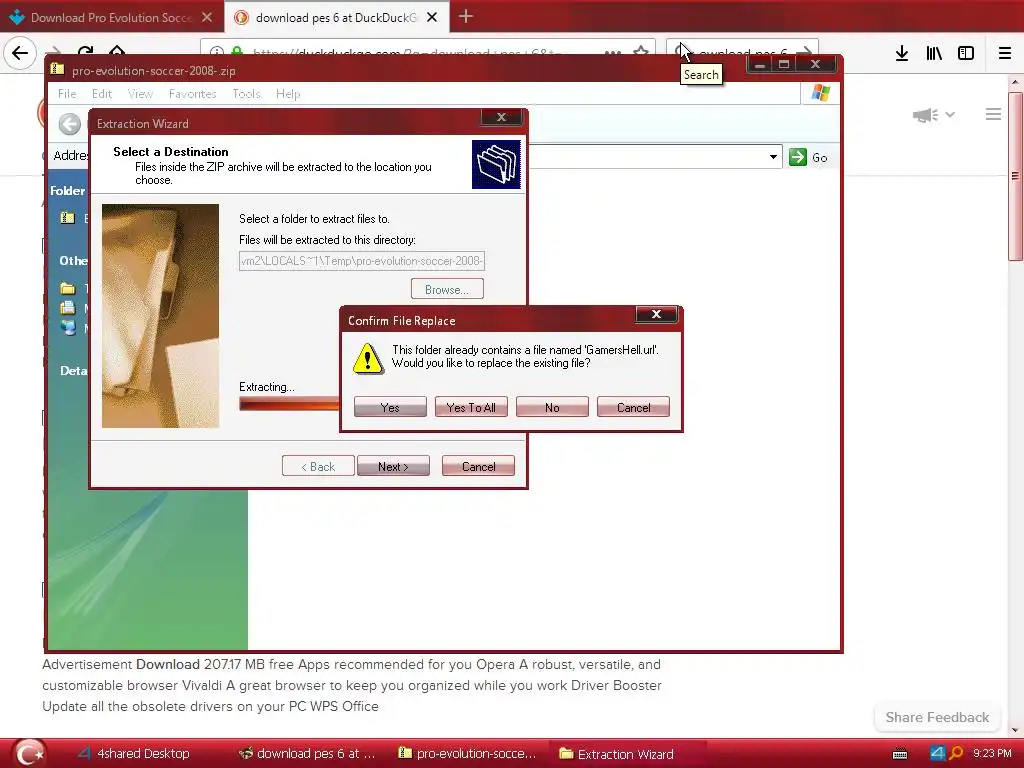Open the Edit menu in zip window

tap(101, 94)
